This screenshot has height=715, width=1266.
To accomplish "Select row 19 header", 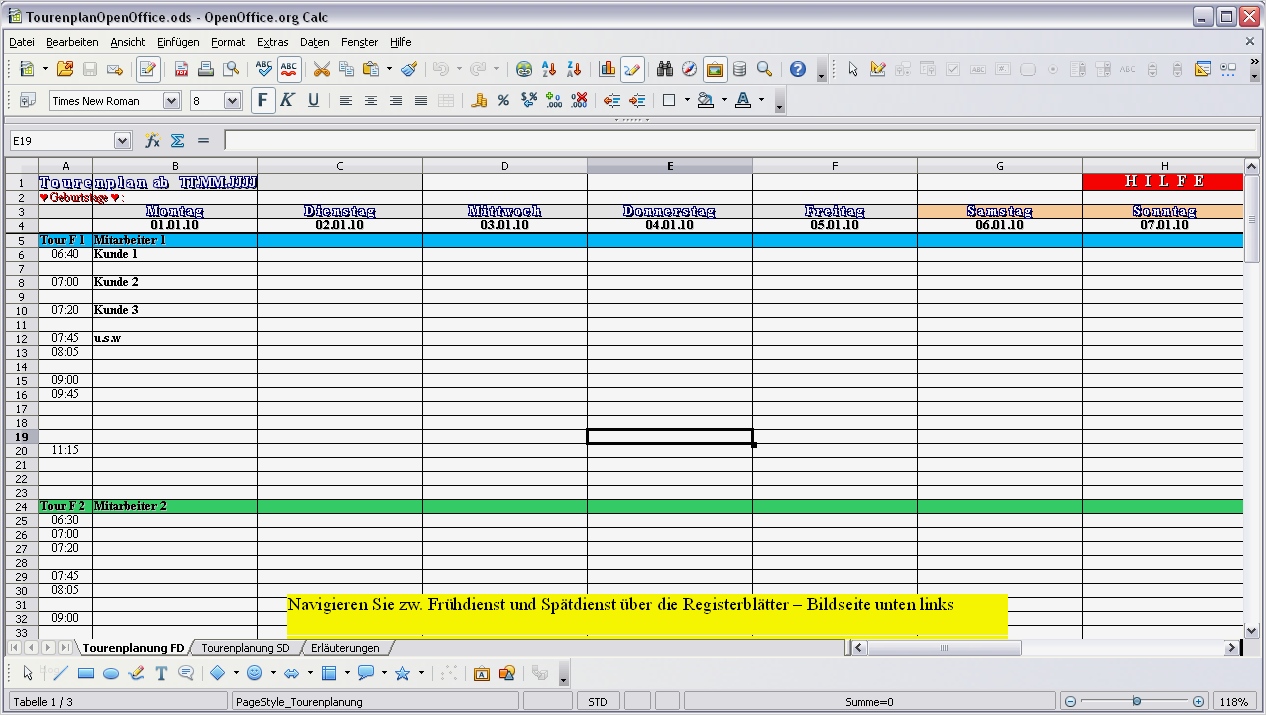I will pyautogui.click(x=22, y=437).
